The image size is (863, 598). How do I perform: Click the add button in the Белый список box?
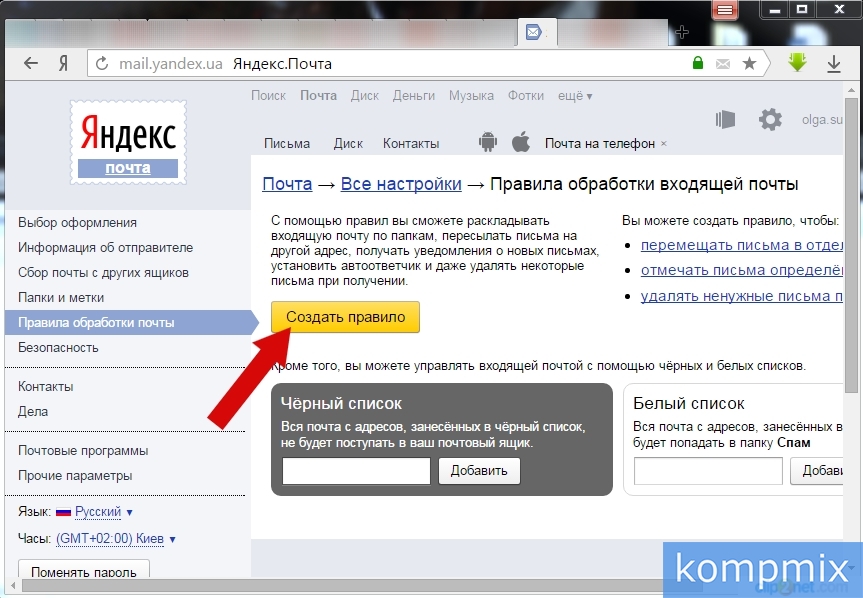pyautogui.click(x=817, y=471)
